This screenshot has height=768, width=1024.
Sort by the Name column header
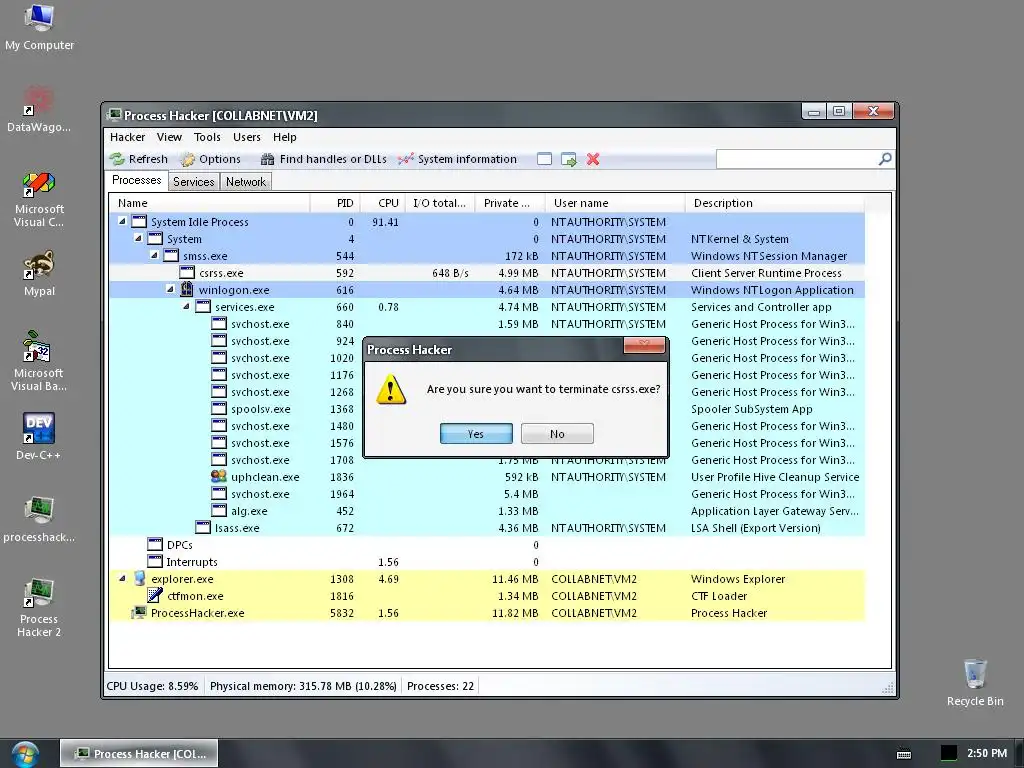(x=209, y=203)
